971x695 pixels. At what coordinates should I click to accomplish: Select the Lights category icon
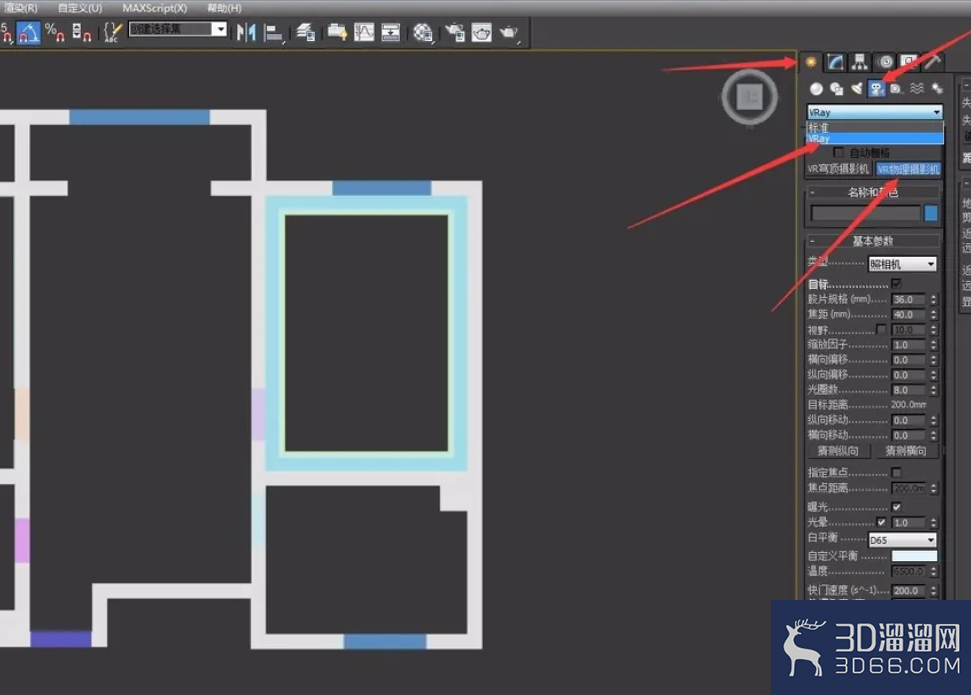tap(856, 89)
